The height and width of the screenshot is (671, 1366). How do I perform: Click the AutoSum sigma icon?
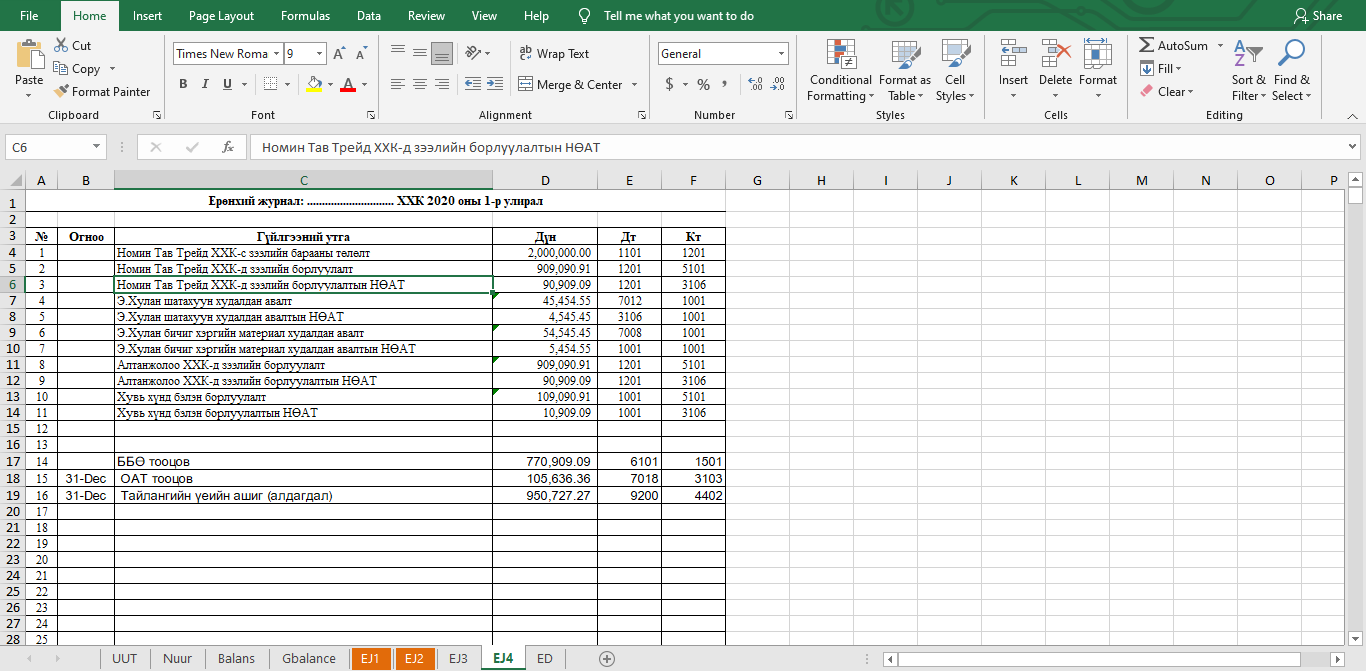click(1147, 46)
